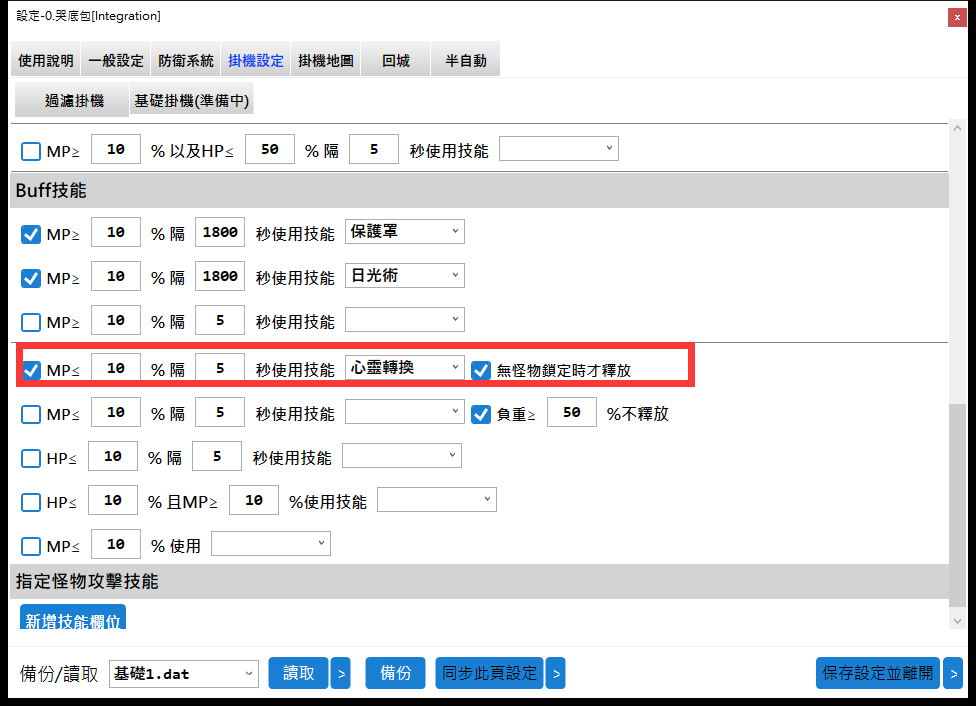
Task: Select the 基礎掛機(準備中) sub-tab
Action: 192,101
